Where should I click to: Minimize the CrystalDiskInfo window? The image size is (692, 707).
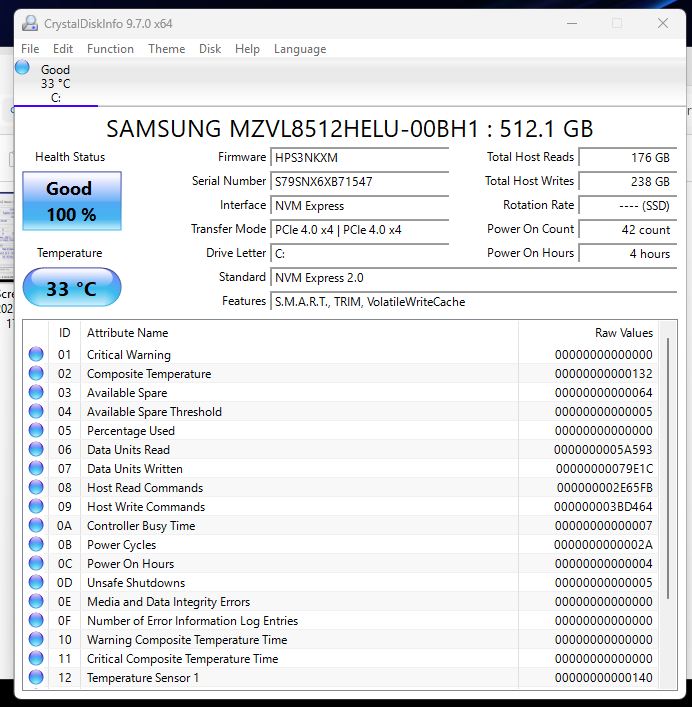pyautogui.click(x=572, y=23)
